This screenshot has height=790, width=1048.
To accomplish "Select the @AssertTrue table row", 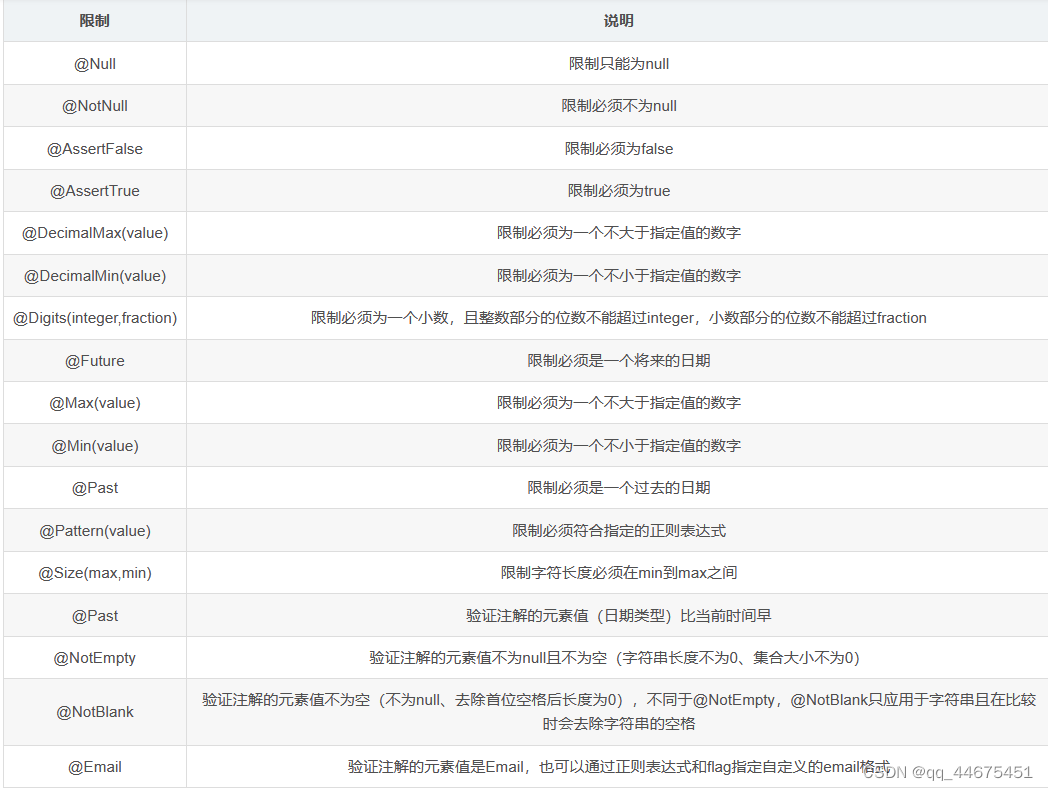I will click(94, 190).
